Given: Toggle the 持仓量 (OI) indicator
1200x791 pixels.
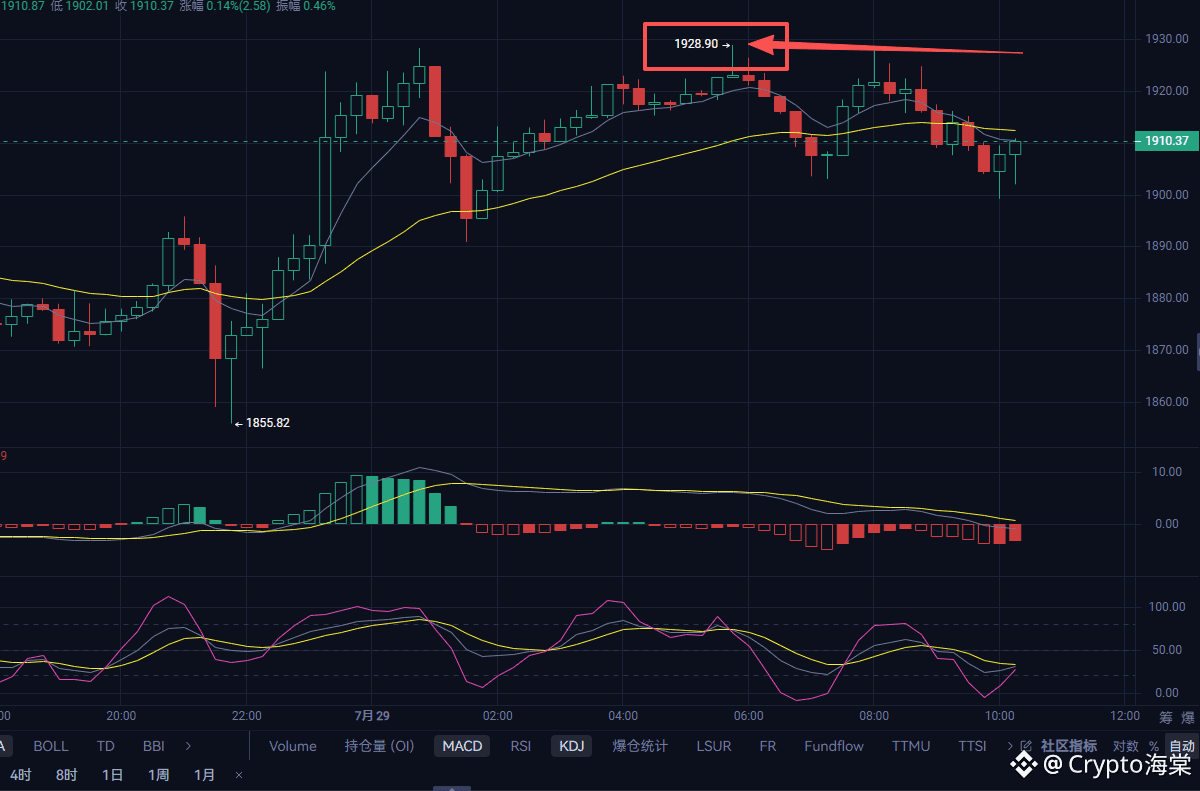Looking at the screenshot, I should tap(379, 746).
